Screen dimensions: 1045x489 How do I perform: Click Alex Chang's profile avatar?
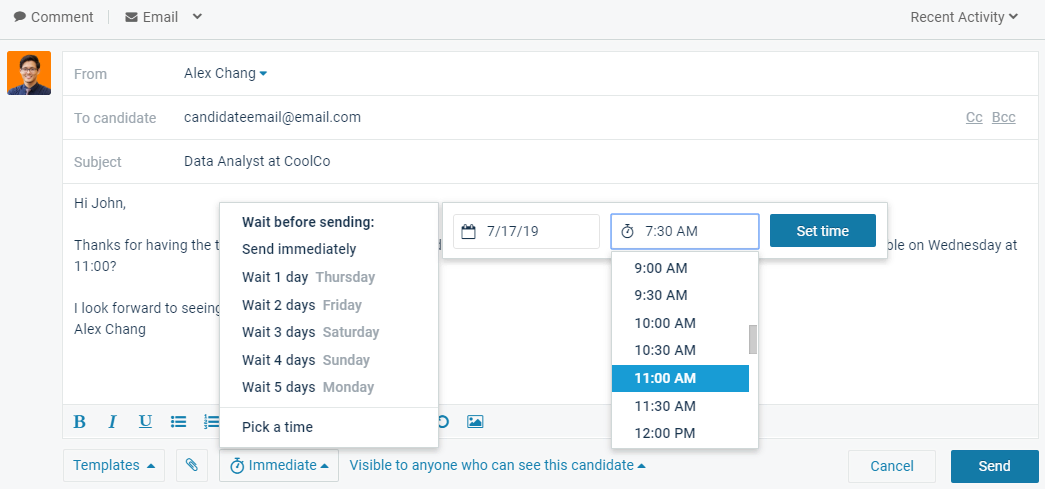tap(29, 73)
